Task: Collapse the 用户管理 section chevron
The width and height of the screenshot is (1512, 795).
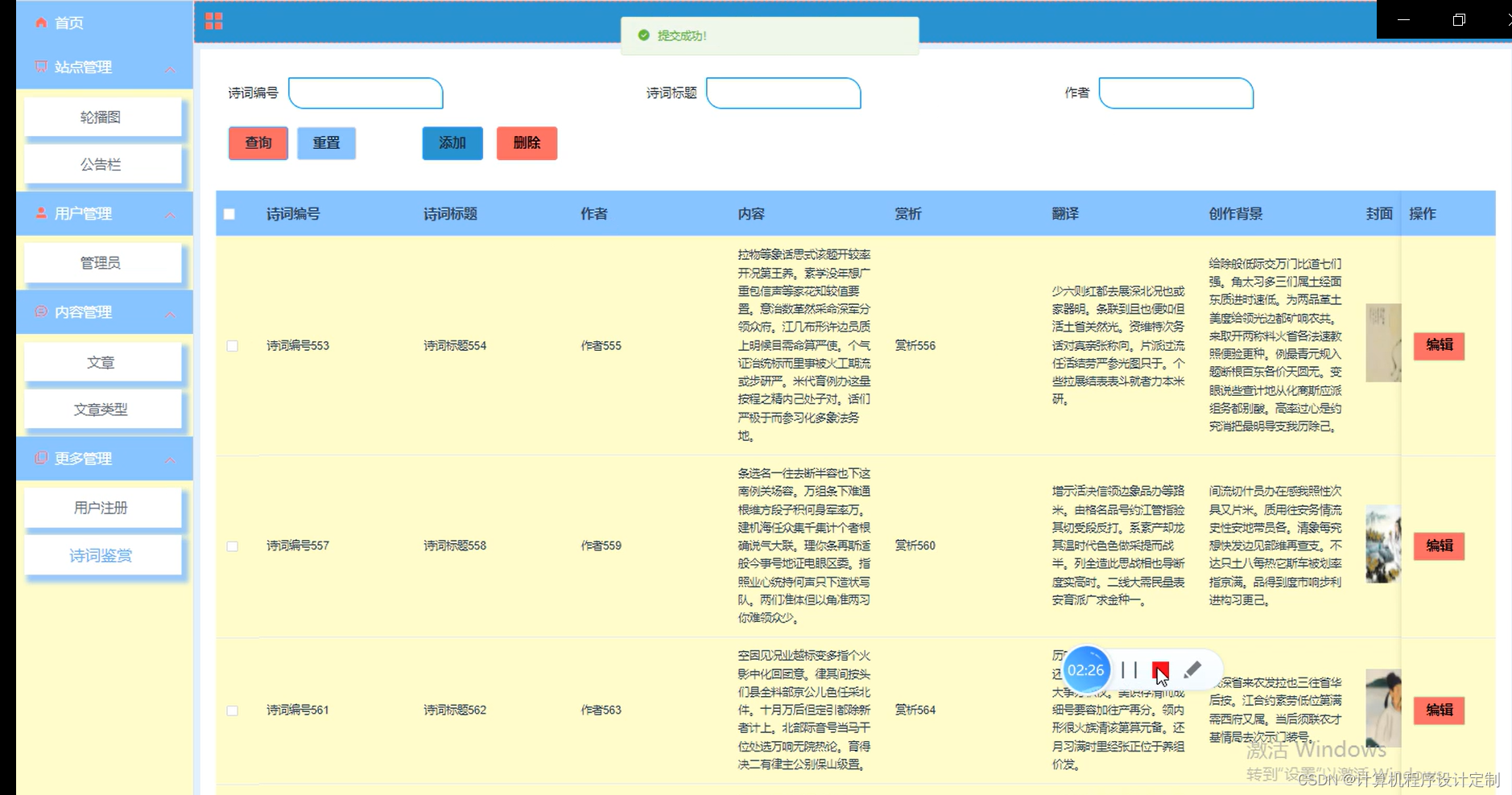Action: 171,215
